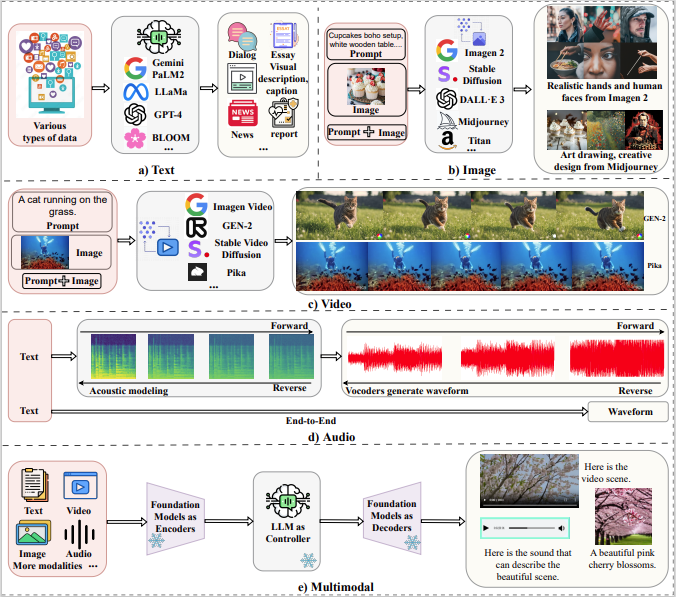Click the Google logo beside Imagen Video
The height and width of the screenshot is (597, 676).
197,204
